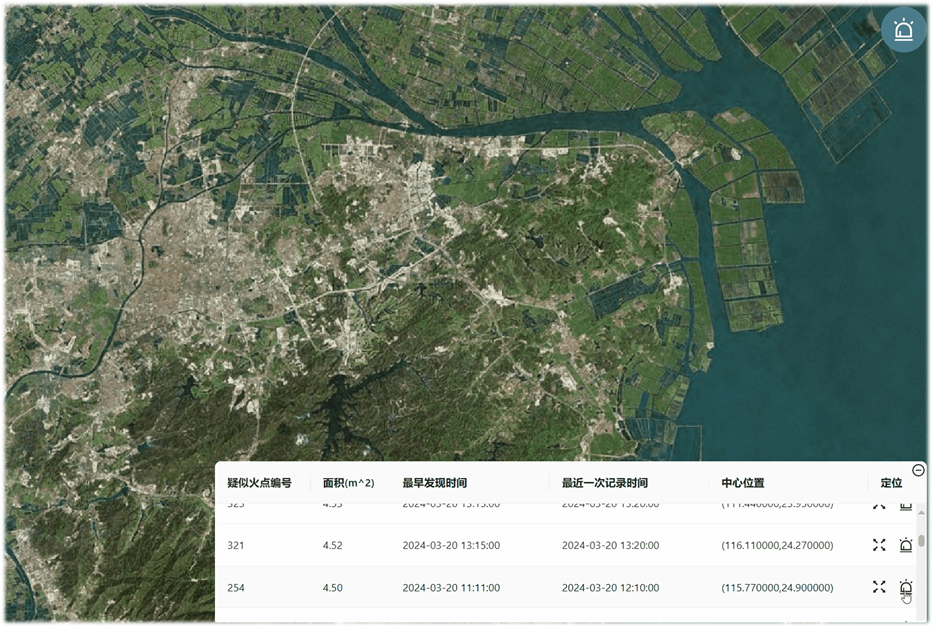Image resolution: width=933 pixels, height=627 pixels.
Task: Click the 面积(m^2) column header
Action: pos(348,483)
